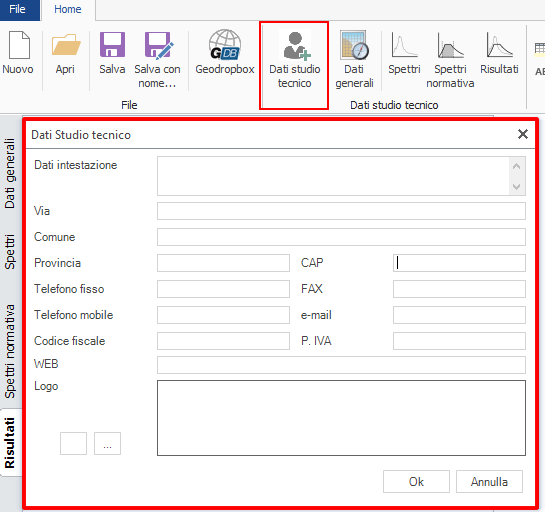This screenshot has width=545, height=512.
Task: Switch to the Home ribbon tab
Action: tap(68, 9)
